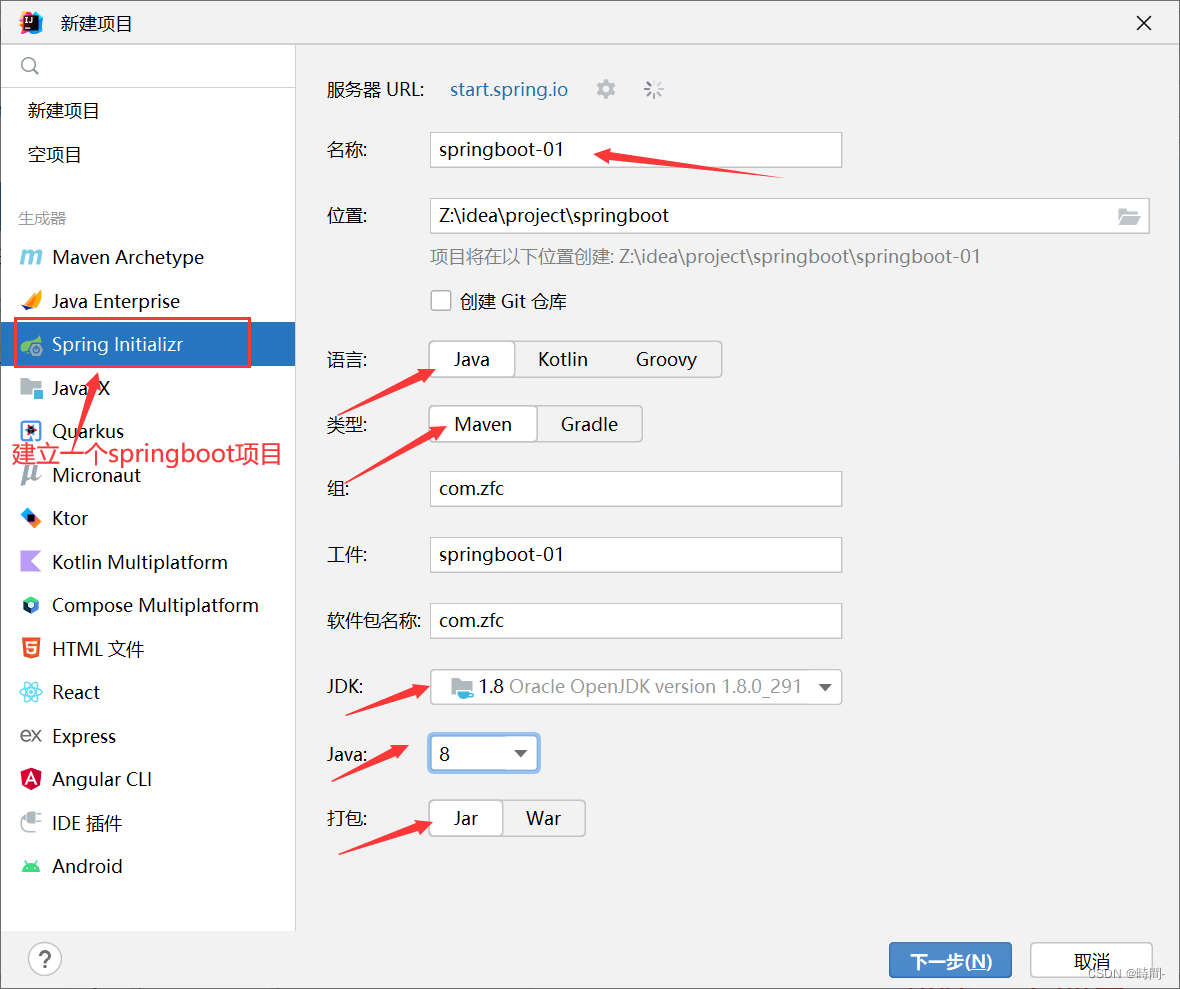Enable the create Git repository checkbox
1180x989 pixels.
tap(441, 301)
